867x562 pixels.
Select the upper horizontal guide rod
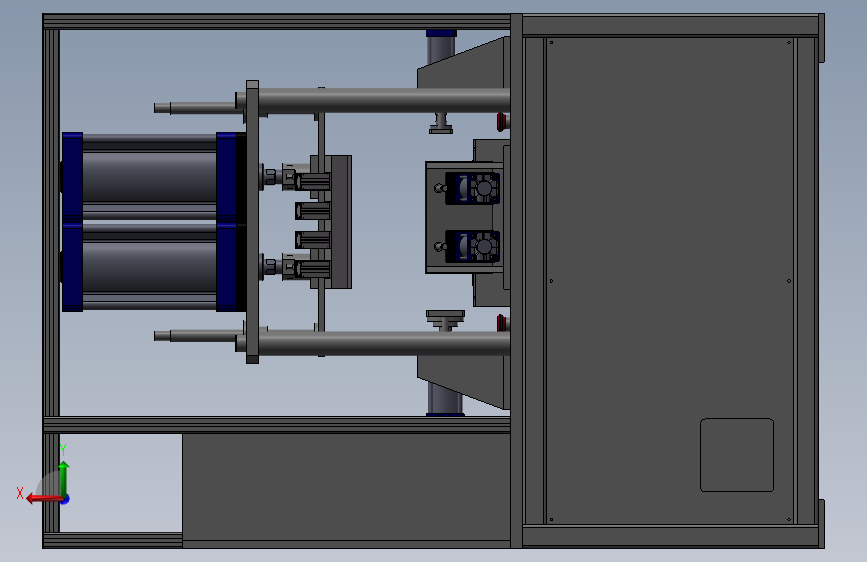point(383,101)
